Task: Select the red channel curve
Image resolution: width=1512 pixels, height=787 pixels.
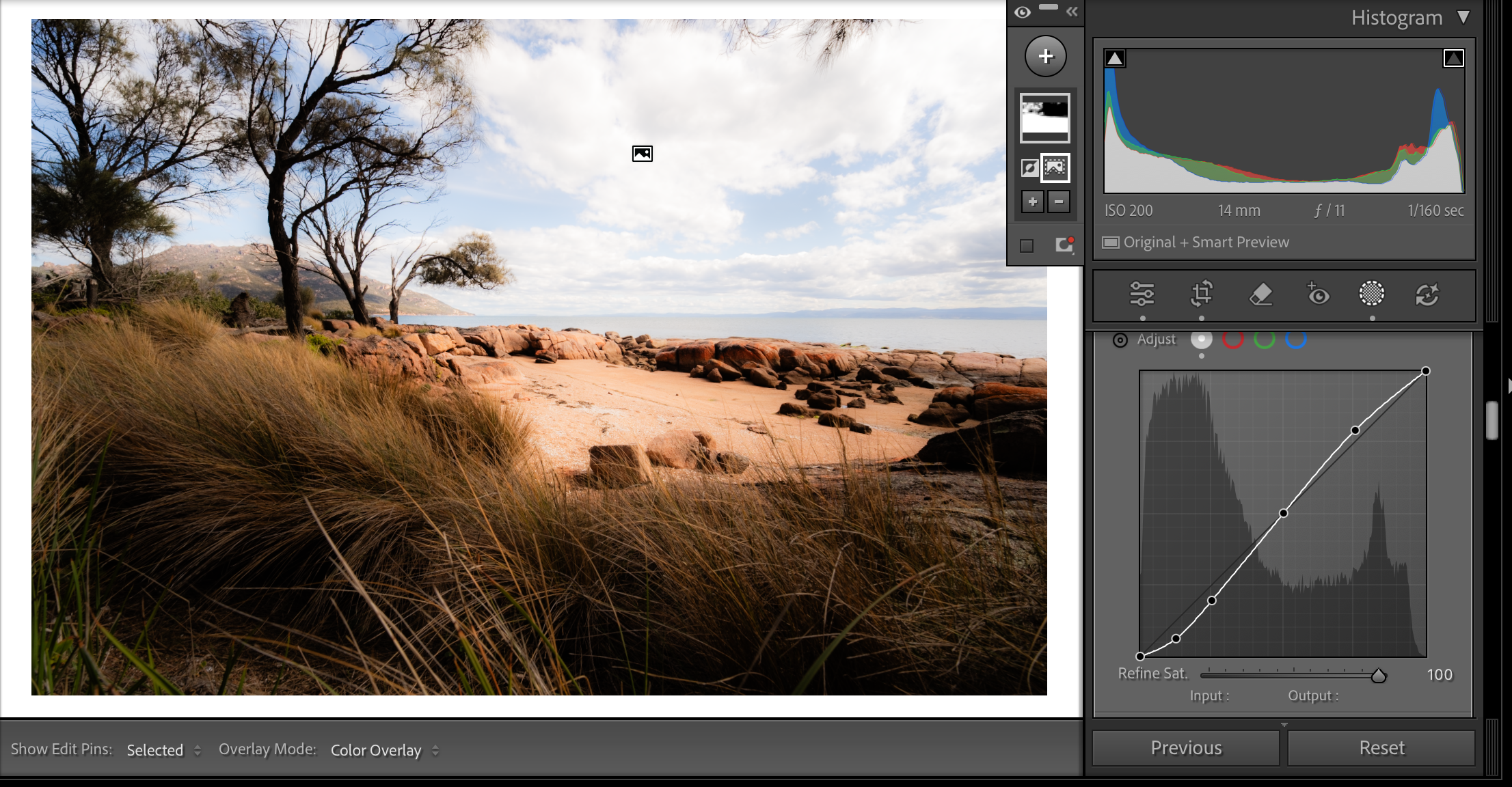Action: [x=1232, y=339]
